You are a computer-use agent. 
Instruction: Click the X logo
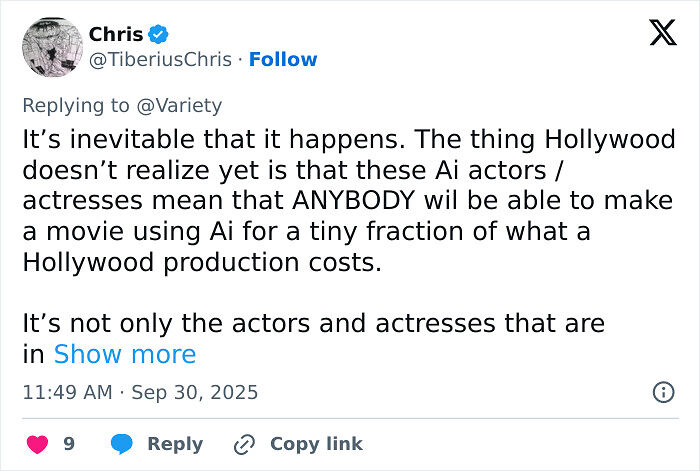pos(662,33)
